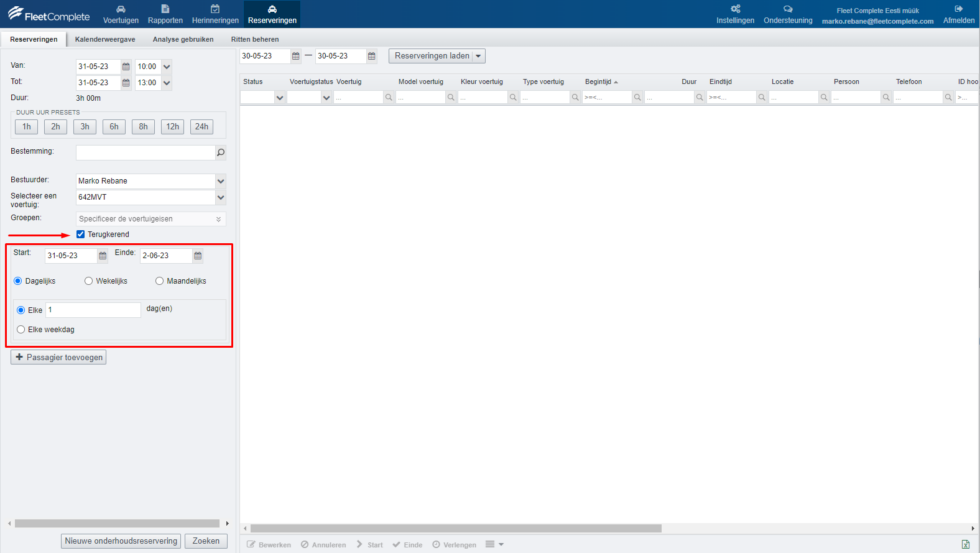Viewport: 980px width, 553px height.
Task: Expand Reserveringen laden dropdown arrow
Action: click(478, 56)
